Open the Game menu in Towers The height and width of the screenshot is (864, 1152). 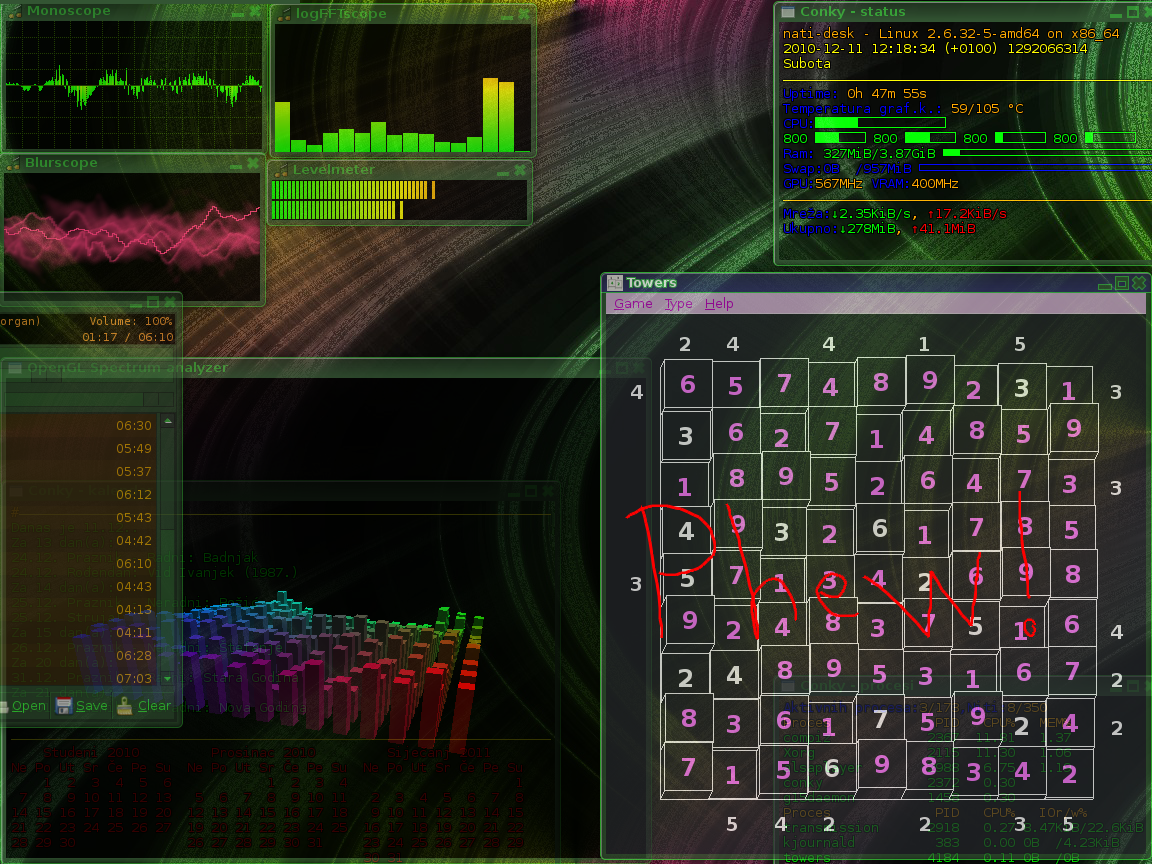(633, 304)
